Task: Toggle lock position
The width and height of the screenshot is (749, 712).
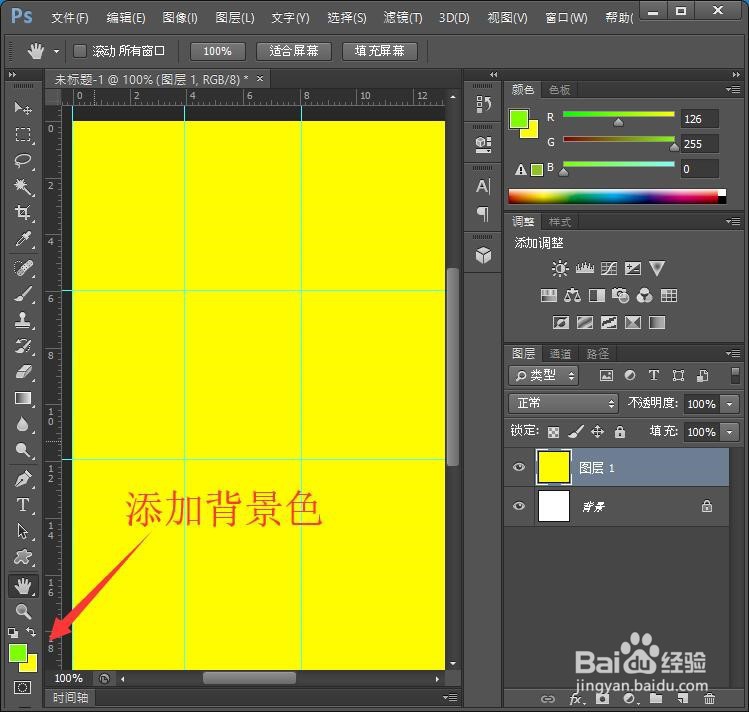Action: (597, 432)
